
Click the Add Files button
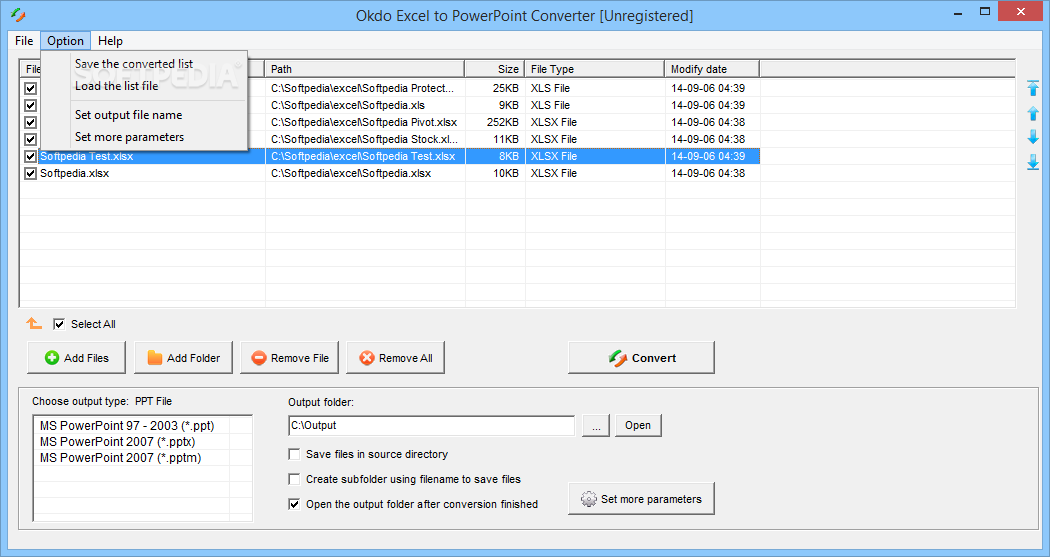[x=77, y=358]
